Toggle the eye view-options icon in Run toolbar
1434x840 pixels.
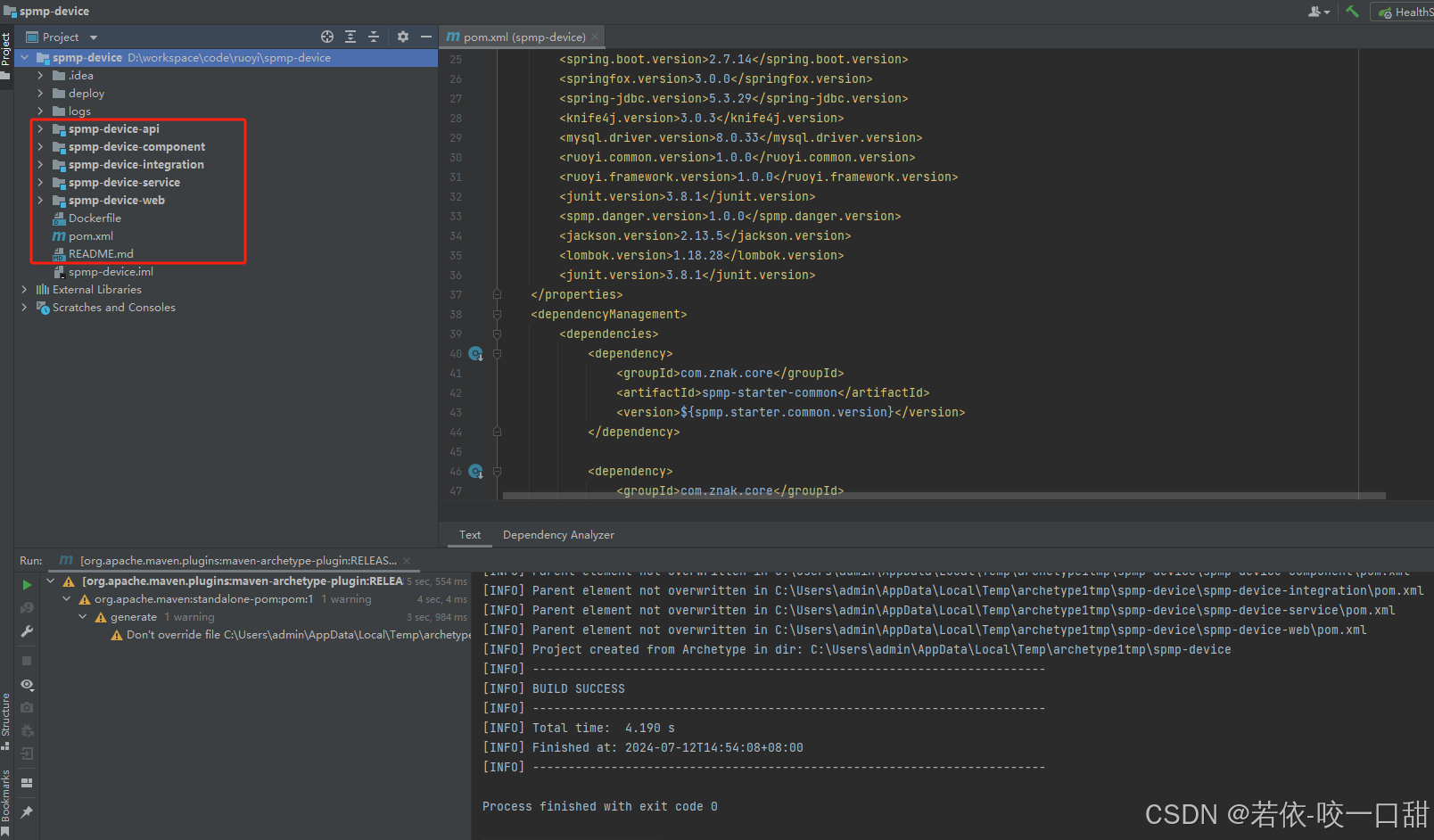tap(27, 685)
